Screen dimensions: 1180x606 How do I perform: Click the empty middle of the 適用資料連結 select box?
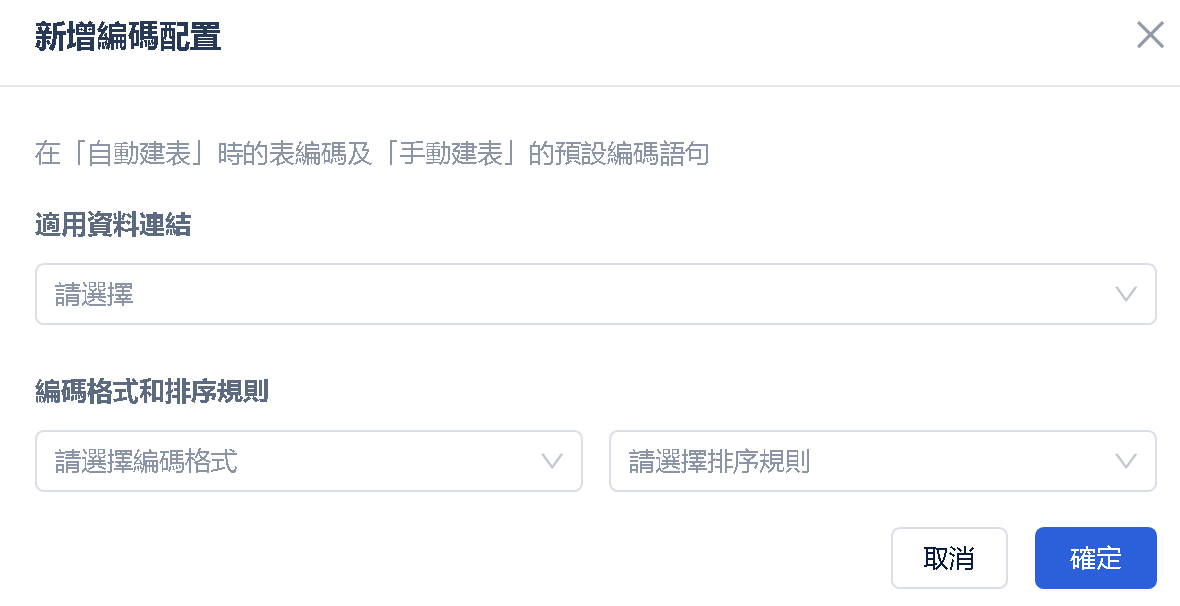[595, 294]
